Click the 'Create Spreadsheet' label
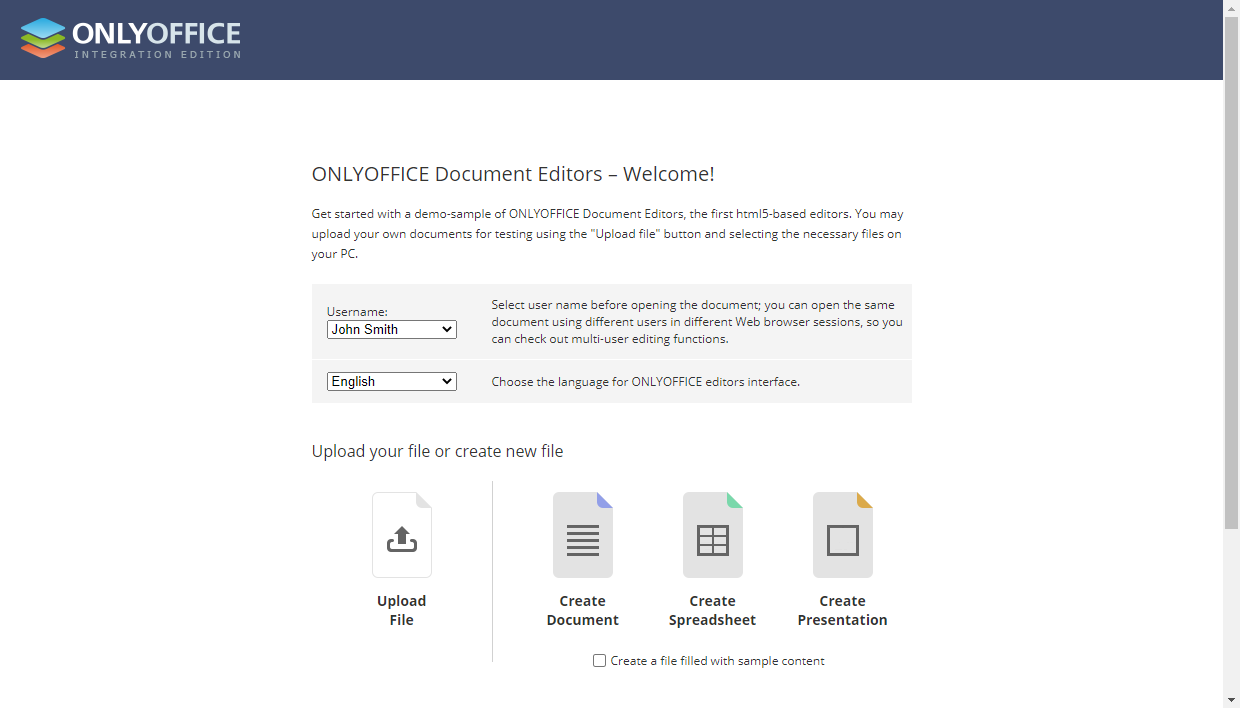 [713, 610]
